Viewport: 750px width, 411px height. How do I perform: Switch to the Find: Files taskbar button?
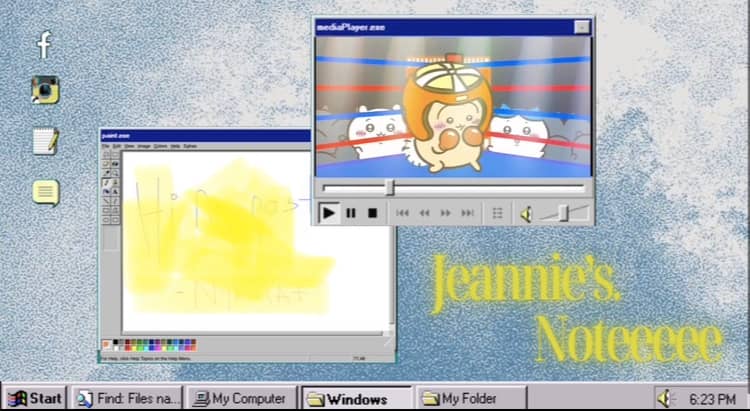click(127, 398)
